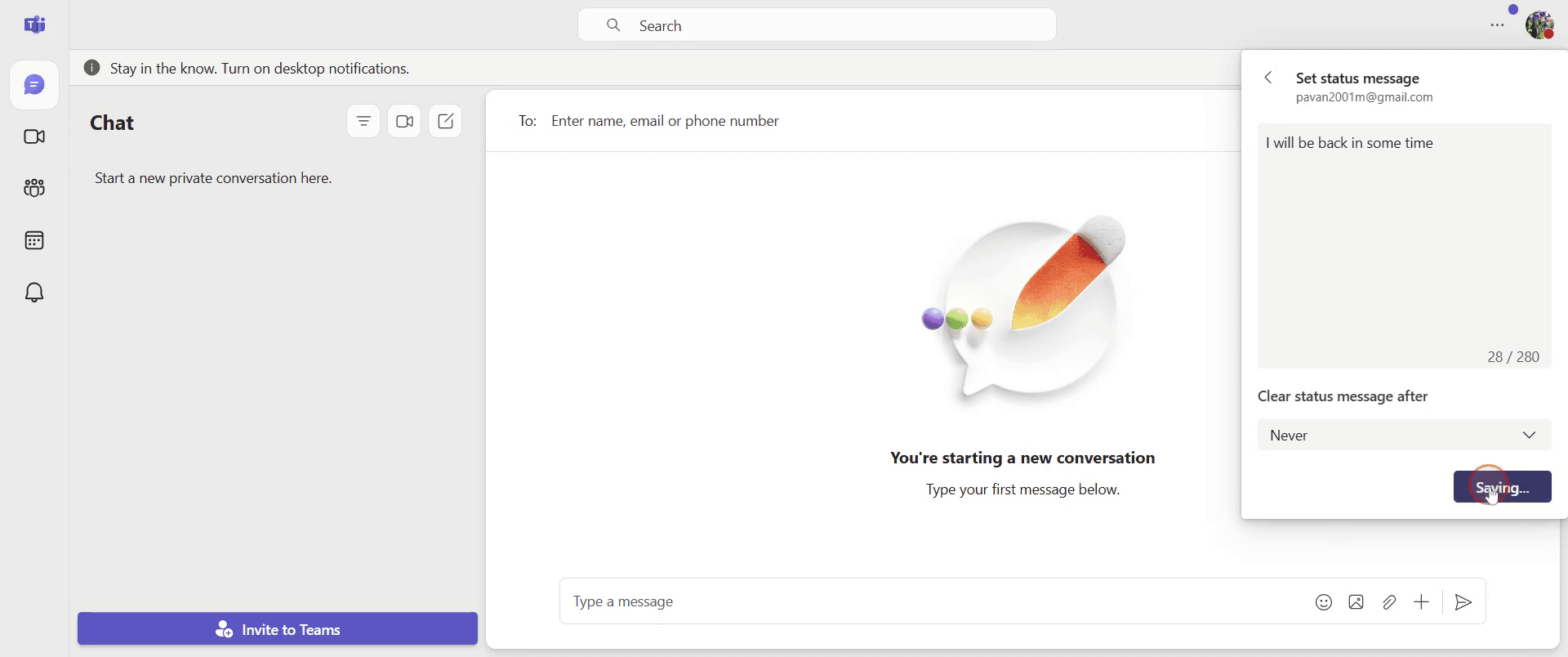Screen dimensions: 1568x657
Task: Expand the Clear status message after dropdown
Action: [1404, 435]
